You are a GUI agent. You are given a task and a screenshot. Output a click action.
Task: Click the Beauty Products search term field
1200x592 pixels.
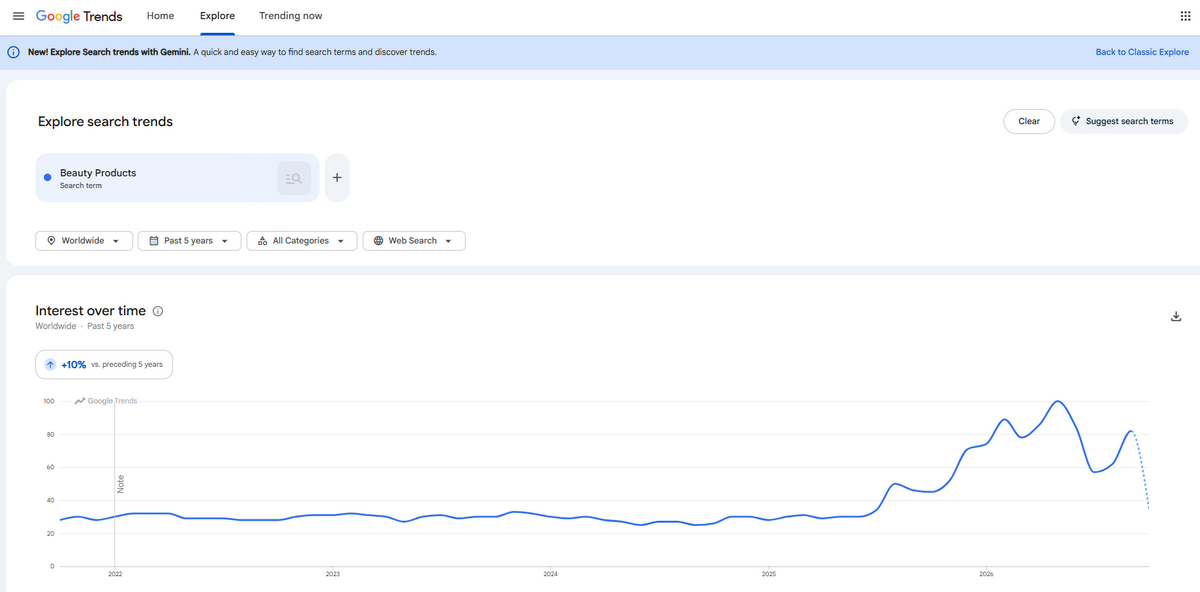pyautogui.click(x=178, y=178)
